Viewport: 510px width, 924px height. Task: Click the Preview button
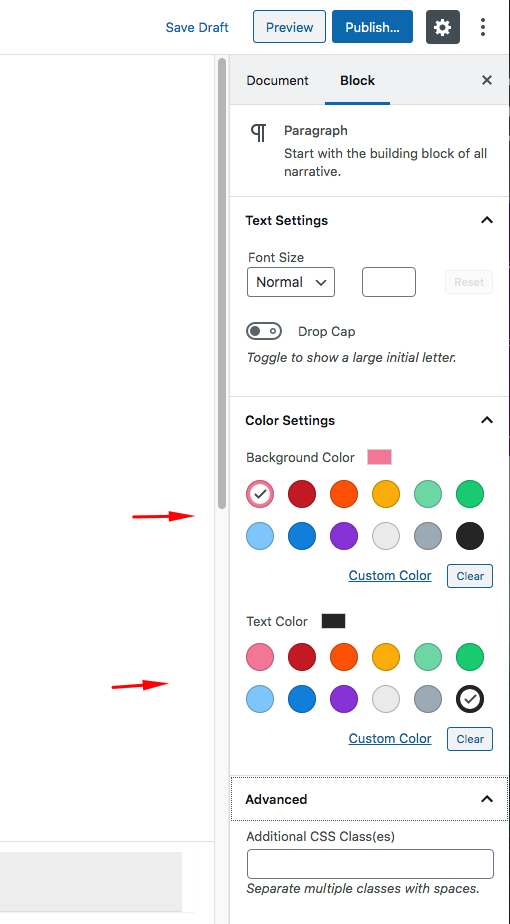289,27
